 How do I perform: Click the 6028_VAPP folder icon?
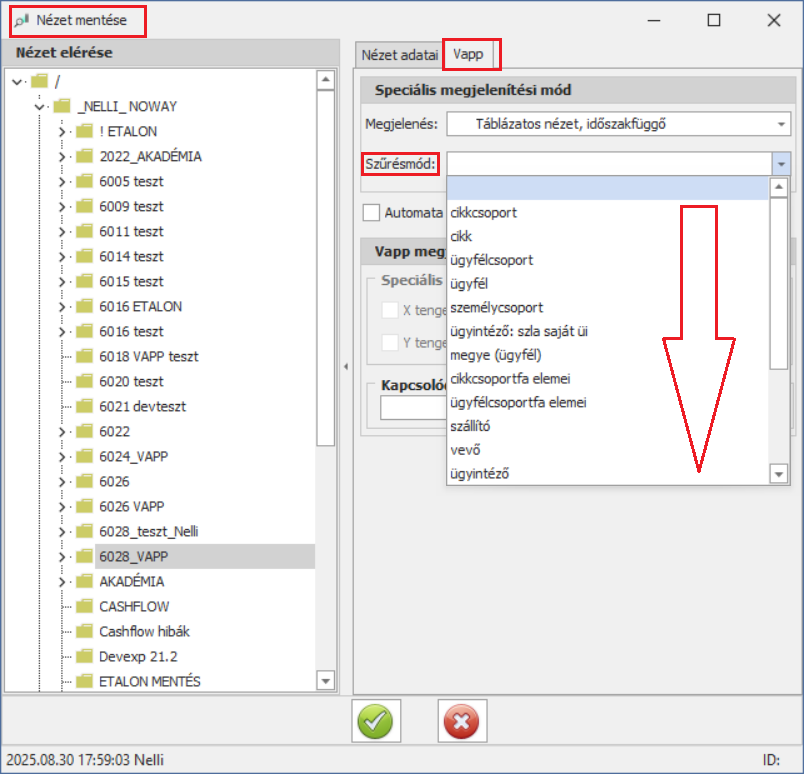click(x=84, y=556)
